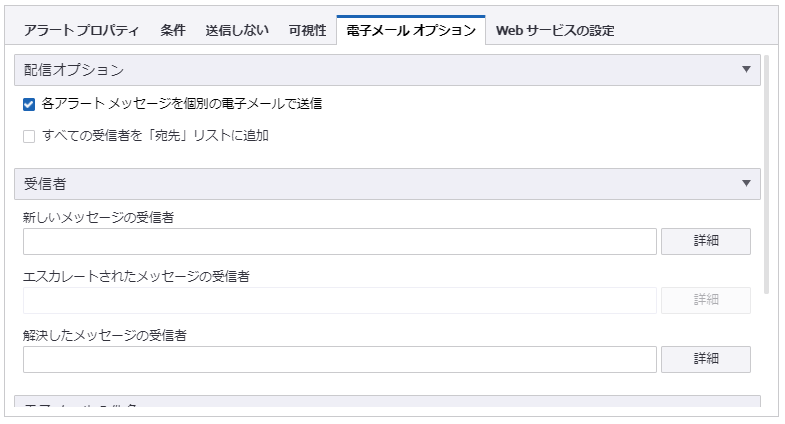Click 詳細 button for エスカレートされたメッセージの受信者
The width and height of the screenshot is (785, 424).
point(706,300)
